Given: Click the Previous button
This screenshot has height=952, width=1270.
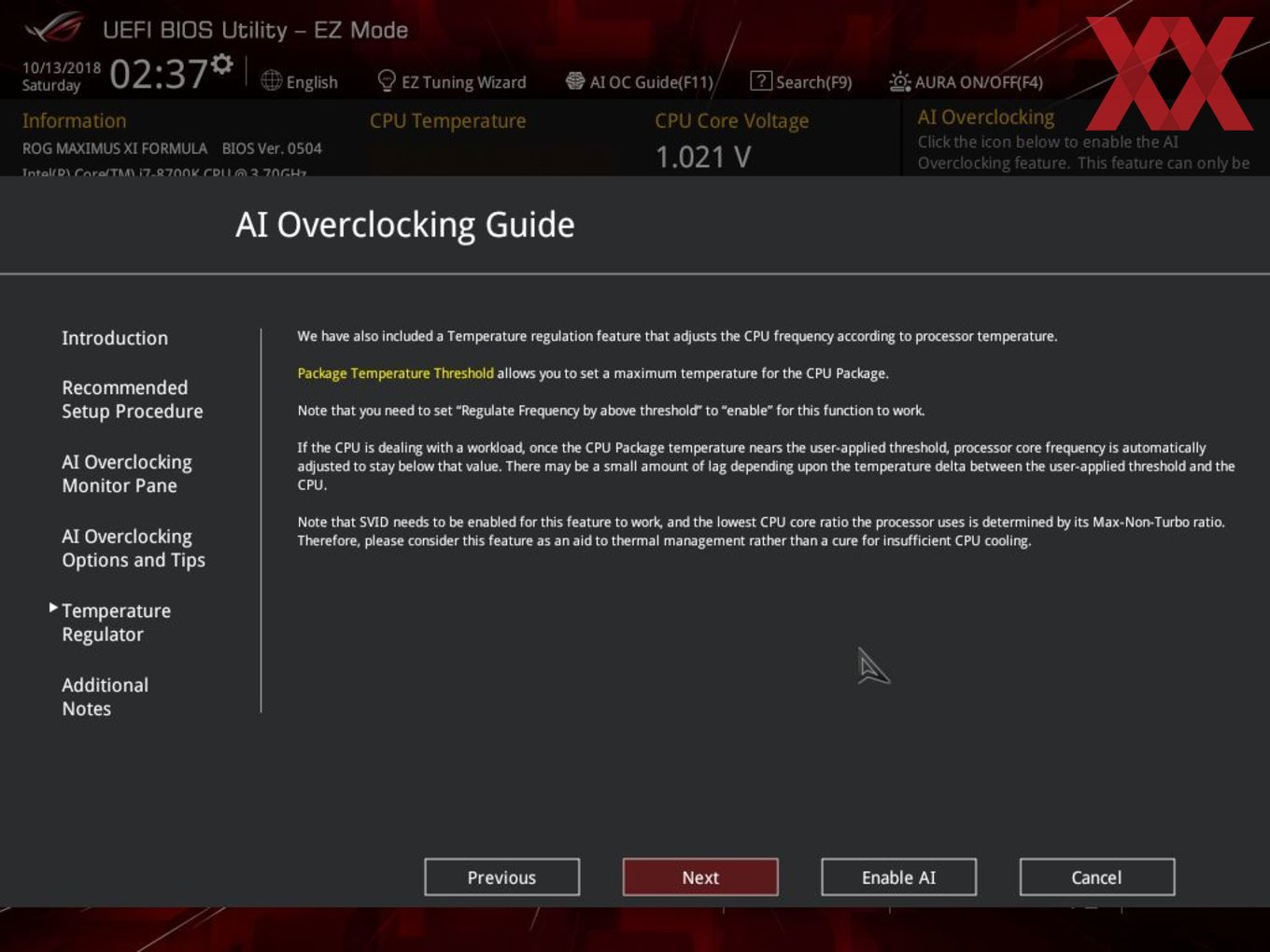Looking at the screenshot, I should [502, 877].
